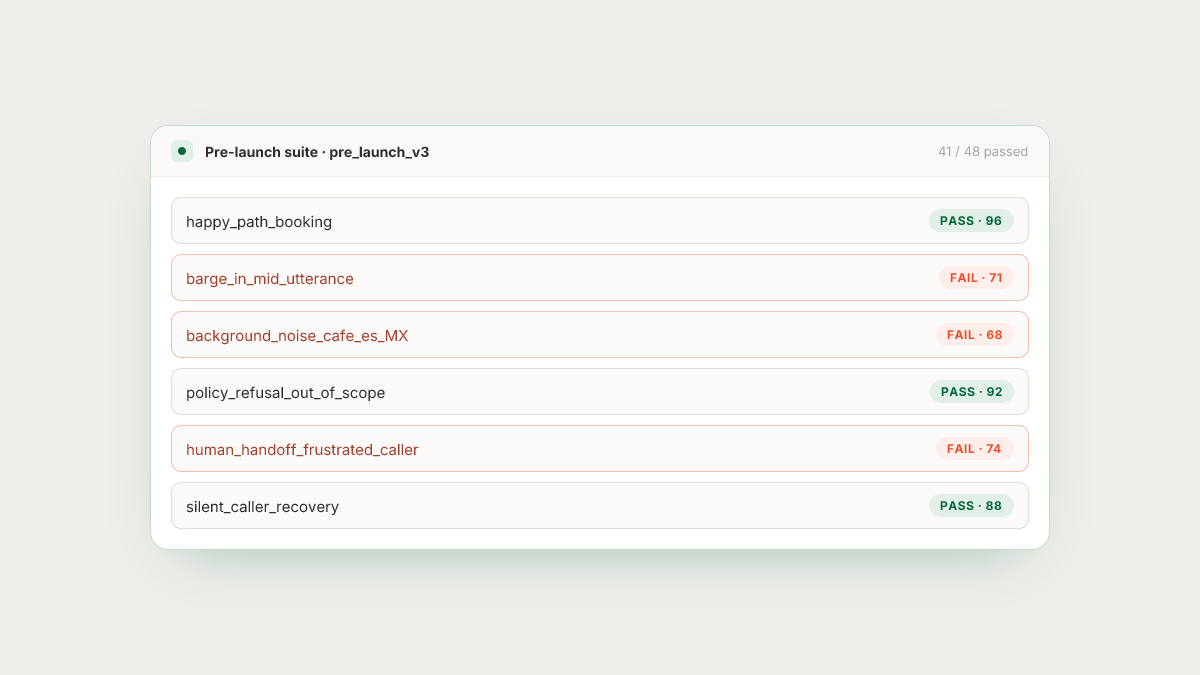The width and height of the screenshot is (1200, 675).
Task: Open human_handoff_frustrated_caller failed test
Action: coord(600,449)
